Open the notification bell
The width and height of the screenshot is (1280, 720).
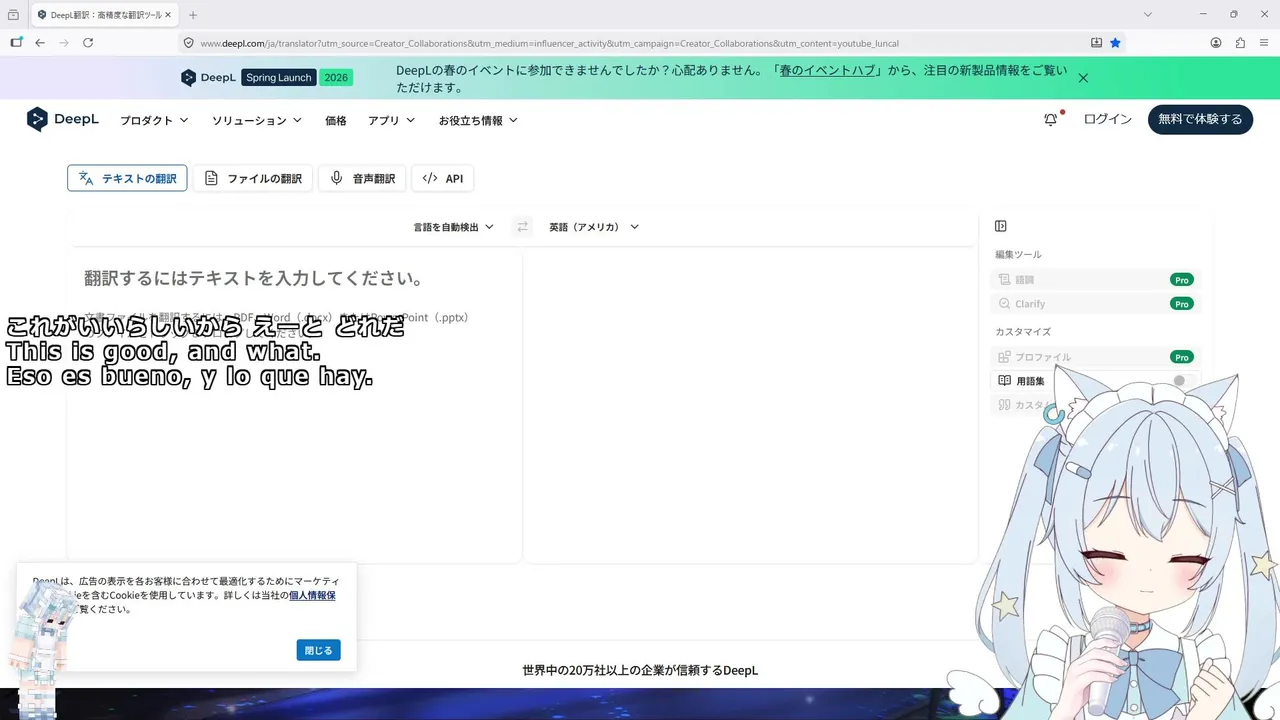[1051, 119]
